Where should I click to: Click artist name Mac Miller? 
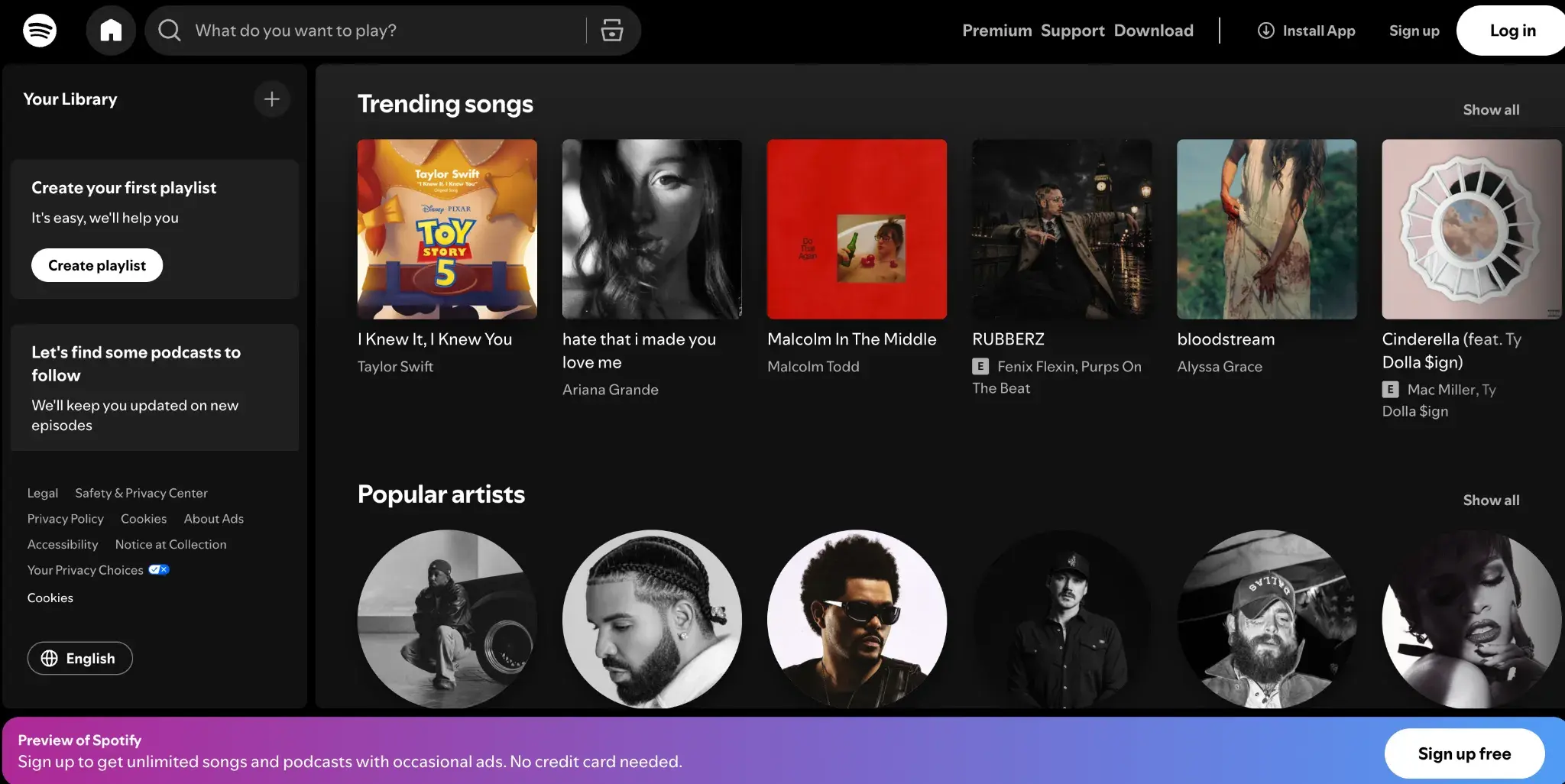[1441, 390]
